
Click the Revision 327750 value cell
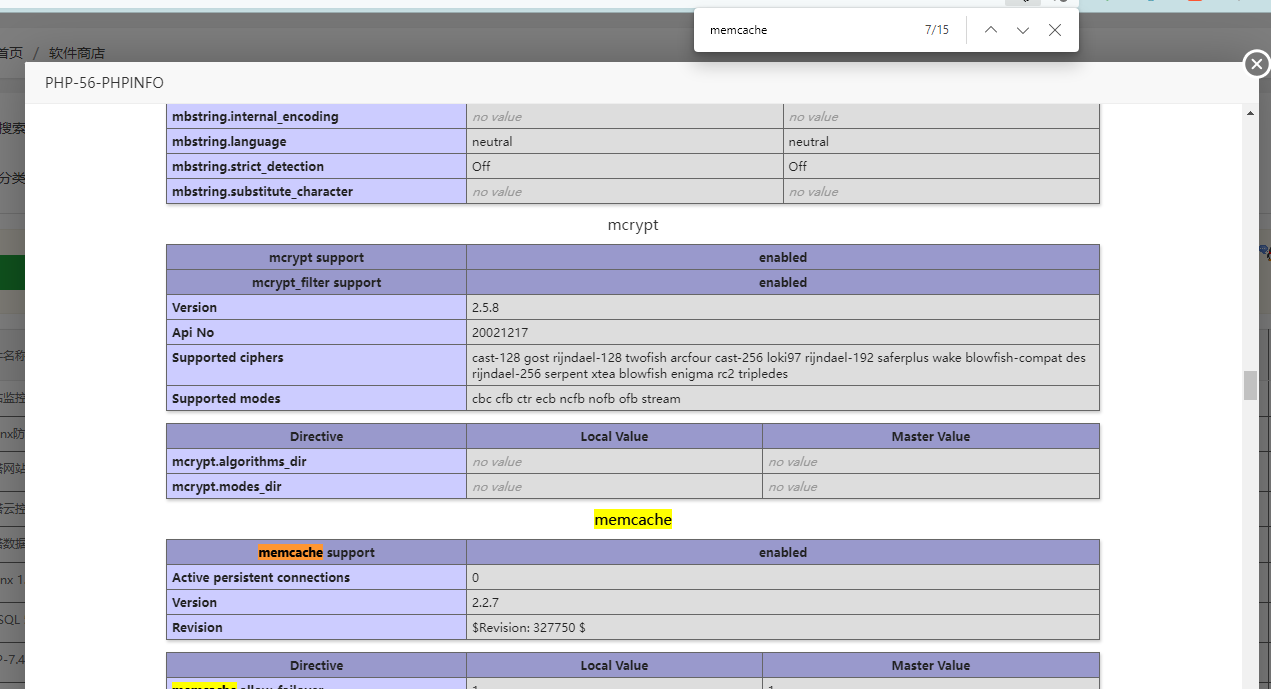pos(528,628)
